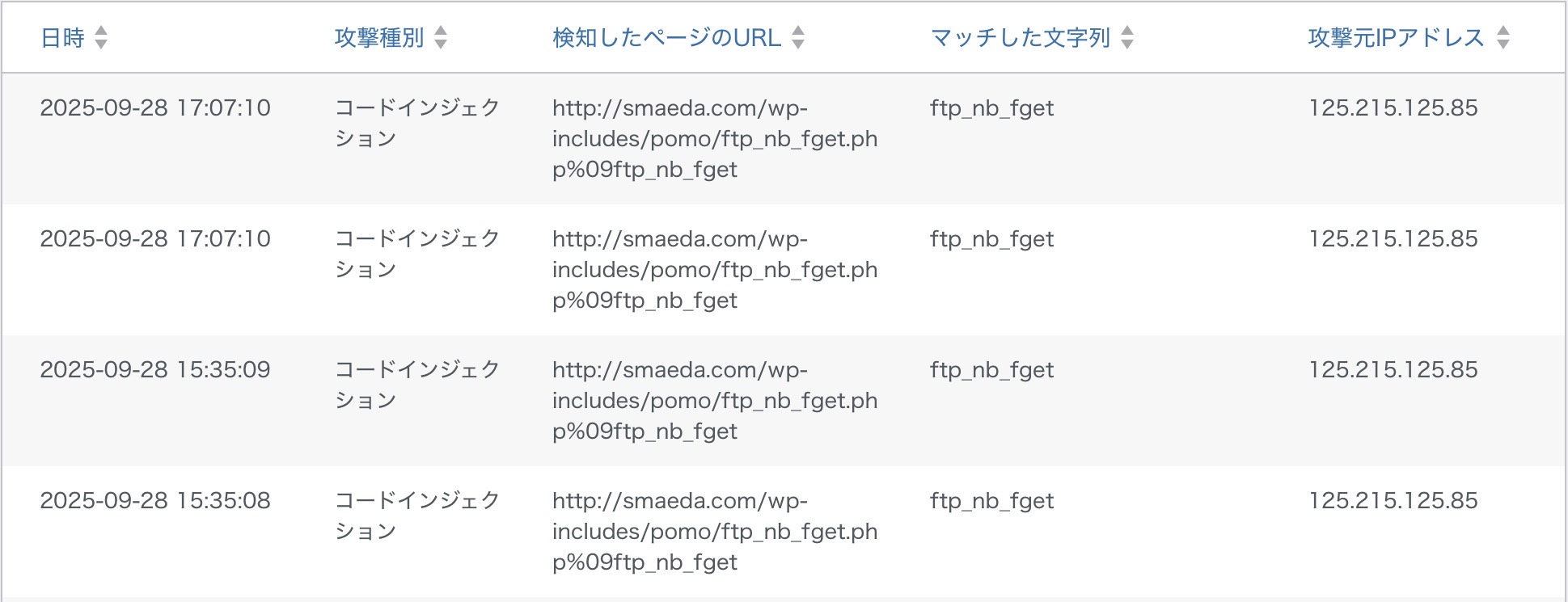
Task: Select the 2025-09-28 15:35:09 timestamp cell
Action: click(x=155, y=370)
